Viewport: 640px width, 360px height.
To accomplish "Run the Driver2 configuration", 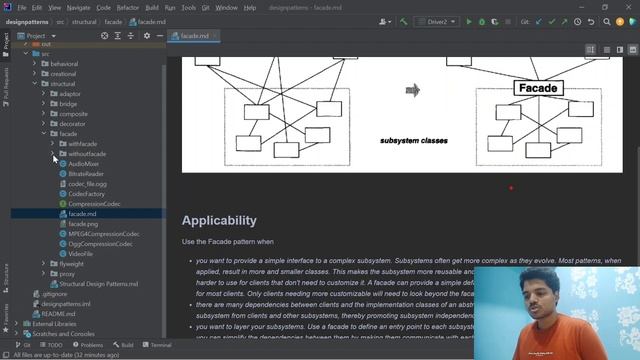I will (469, 22).
